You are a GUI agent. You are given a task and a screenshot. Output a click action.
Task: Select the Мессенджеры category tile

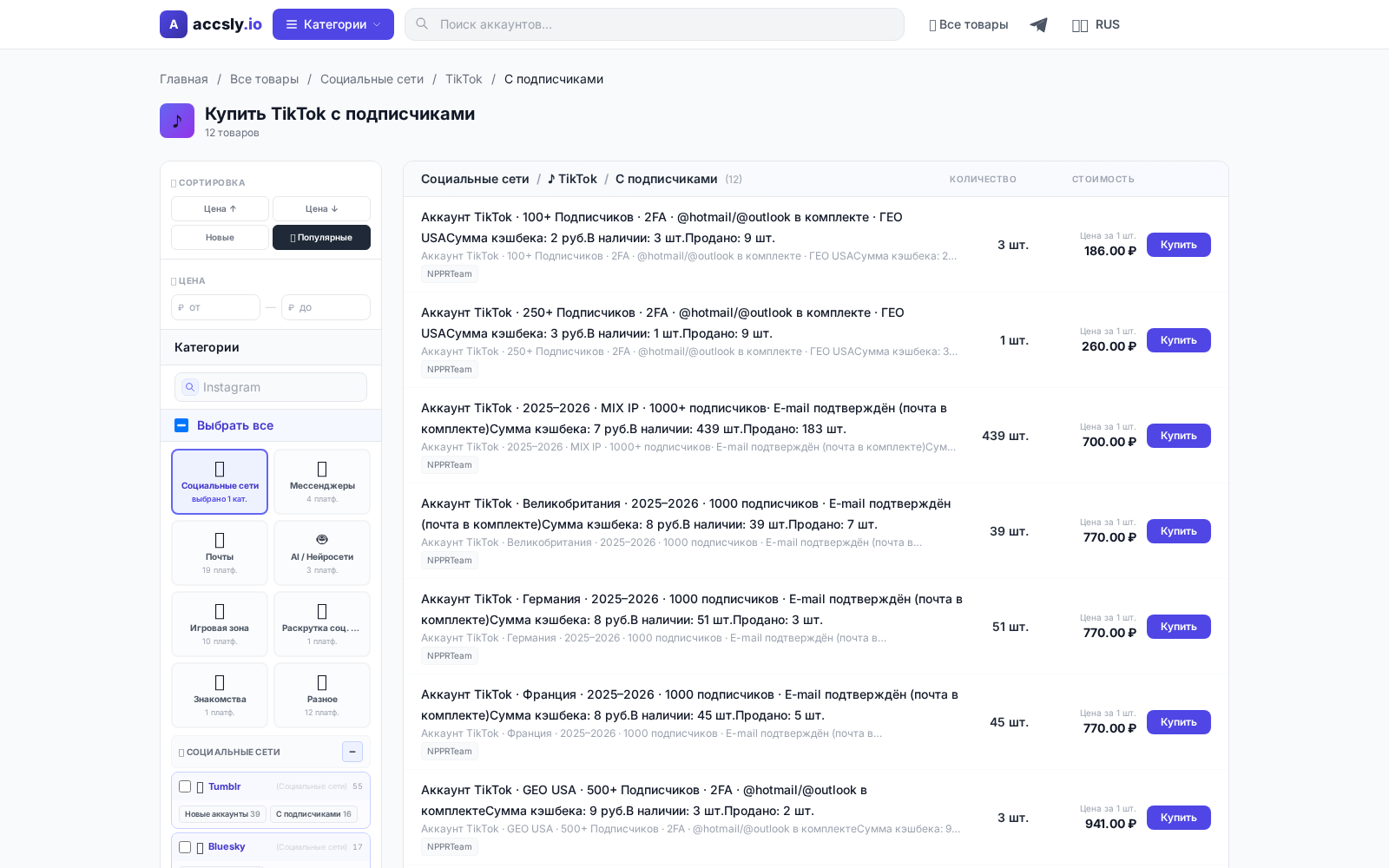(322, 482)
